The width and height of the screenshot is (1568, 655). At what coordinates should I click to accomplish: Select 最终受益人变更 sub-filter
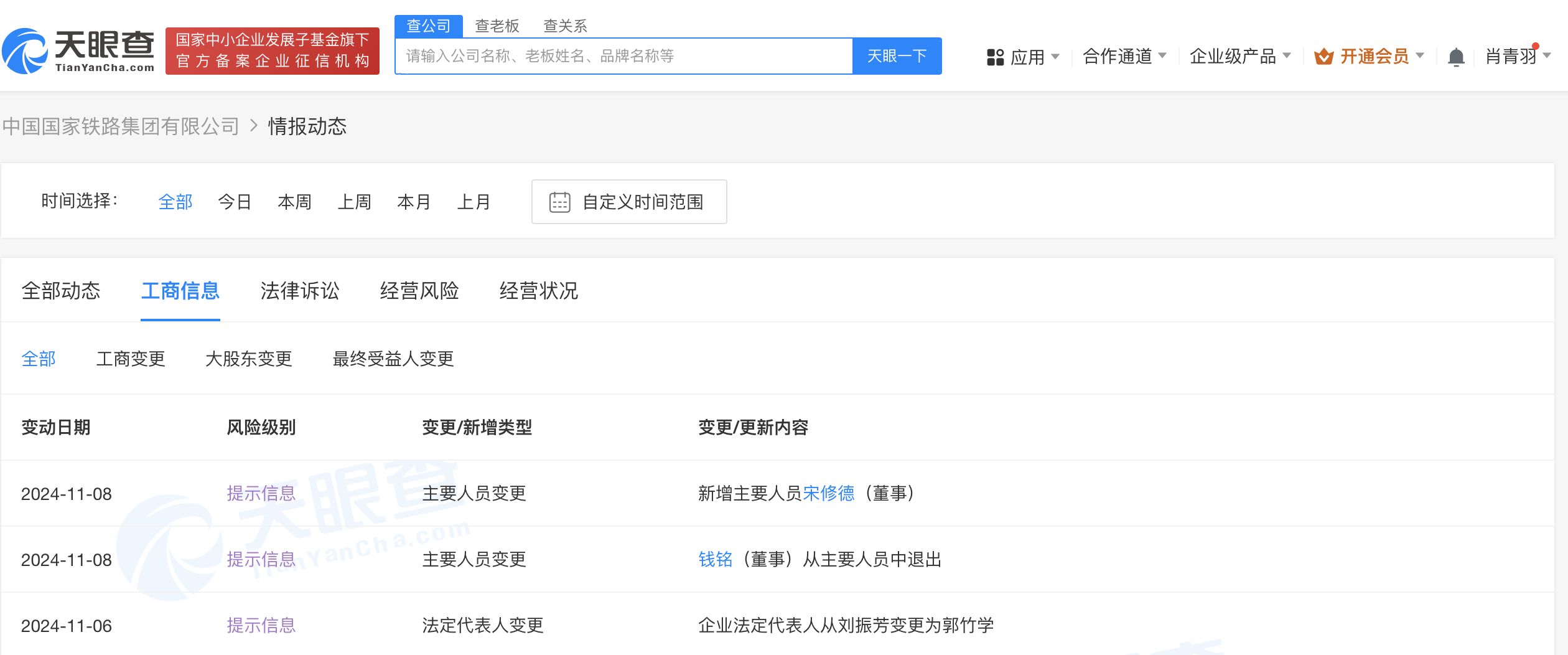393,359
